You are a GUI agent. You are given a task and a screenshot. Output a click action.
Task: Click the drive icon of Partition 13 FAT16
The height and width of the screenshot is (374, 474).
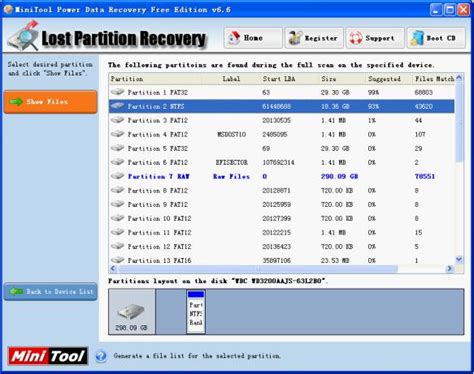coord(117,260)
